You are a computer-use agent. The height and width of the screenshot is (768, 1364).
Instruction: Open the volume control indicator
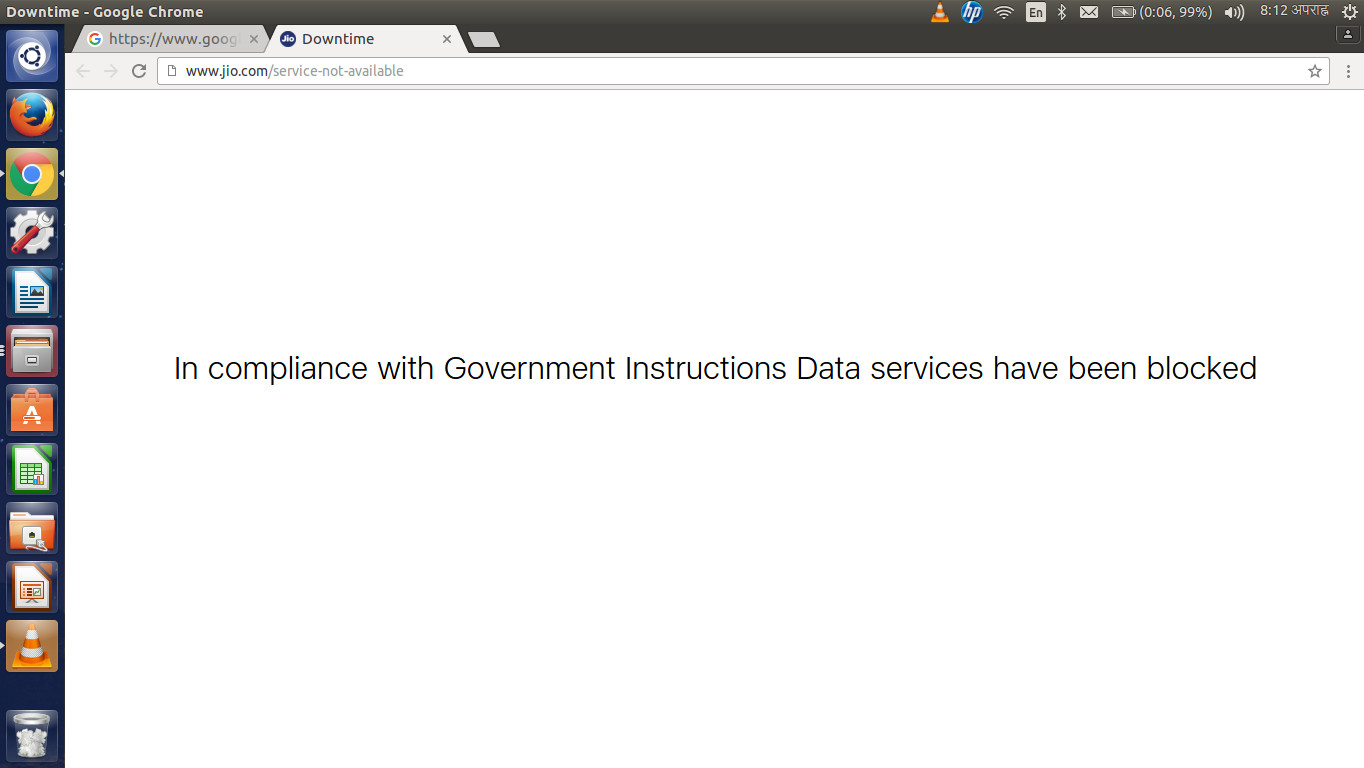(x=1234, y=12)
